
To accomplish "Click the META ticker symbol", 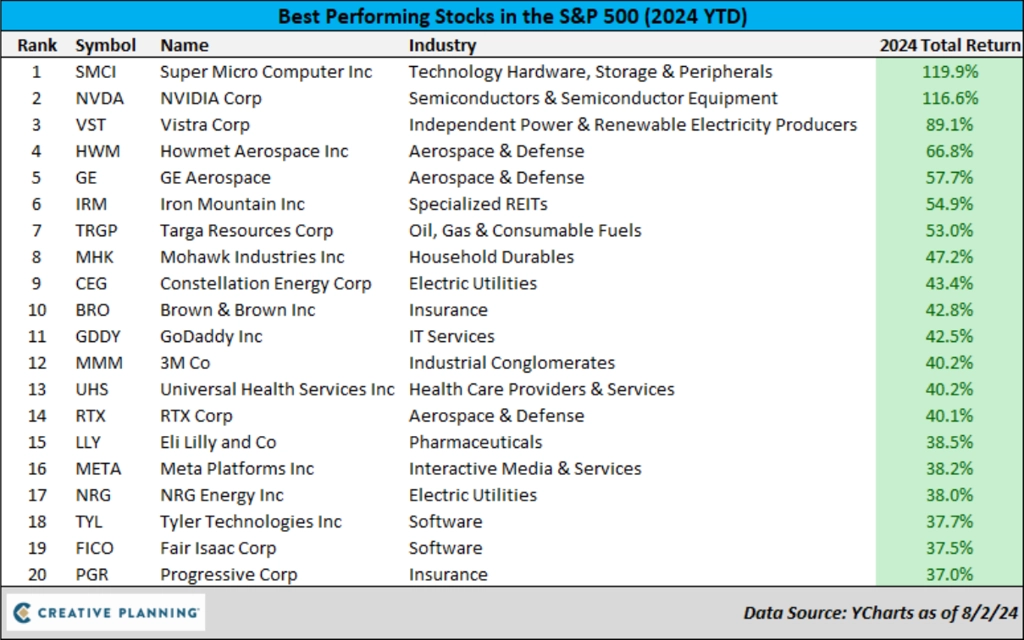I will pos(98,468).
